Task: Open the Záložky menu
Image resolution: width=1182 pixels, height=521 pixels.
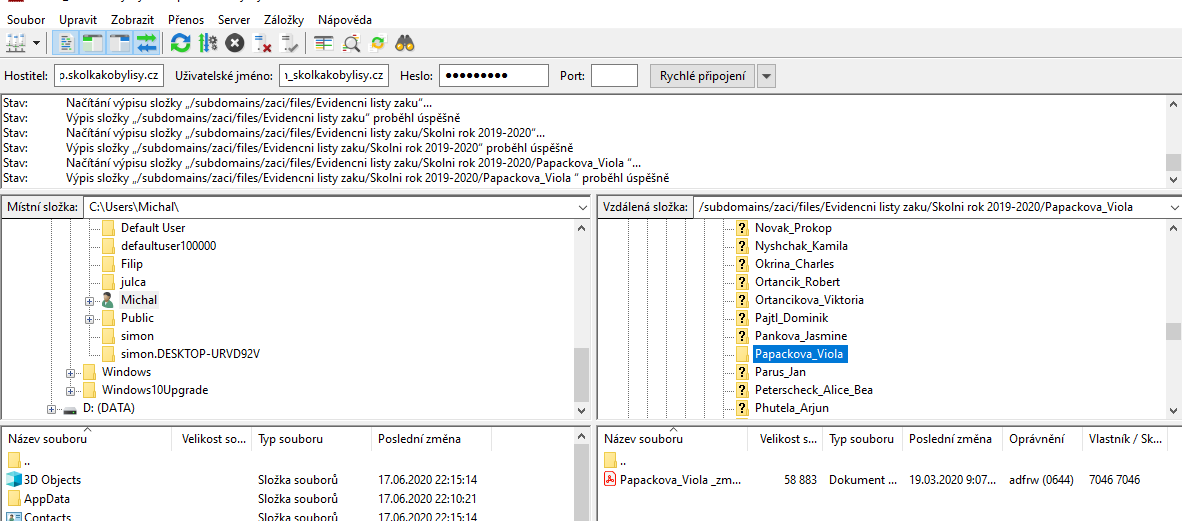Action: tap(285, 20)
